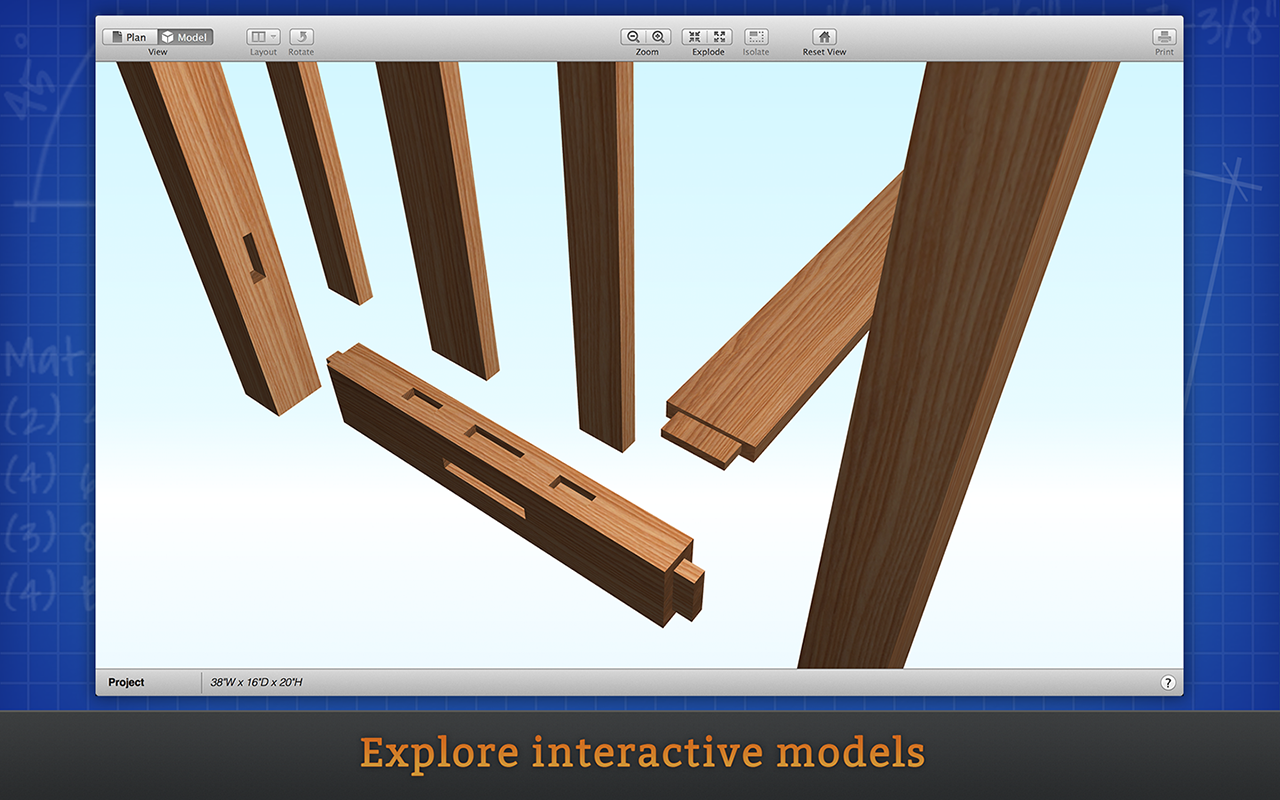Collapse the exploded model view
1280x800 pixels.
pyautogui.click(x=695, y=37)
